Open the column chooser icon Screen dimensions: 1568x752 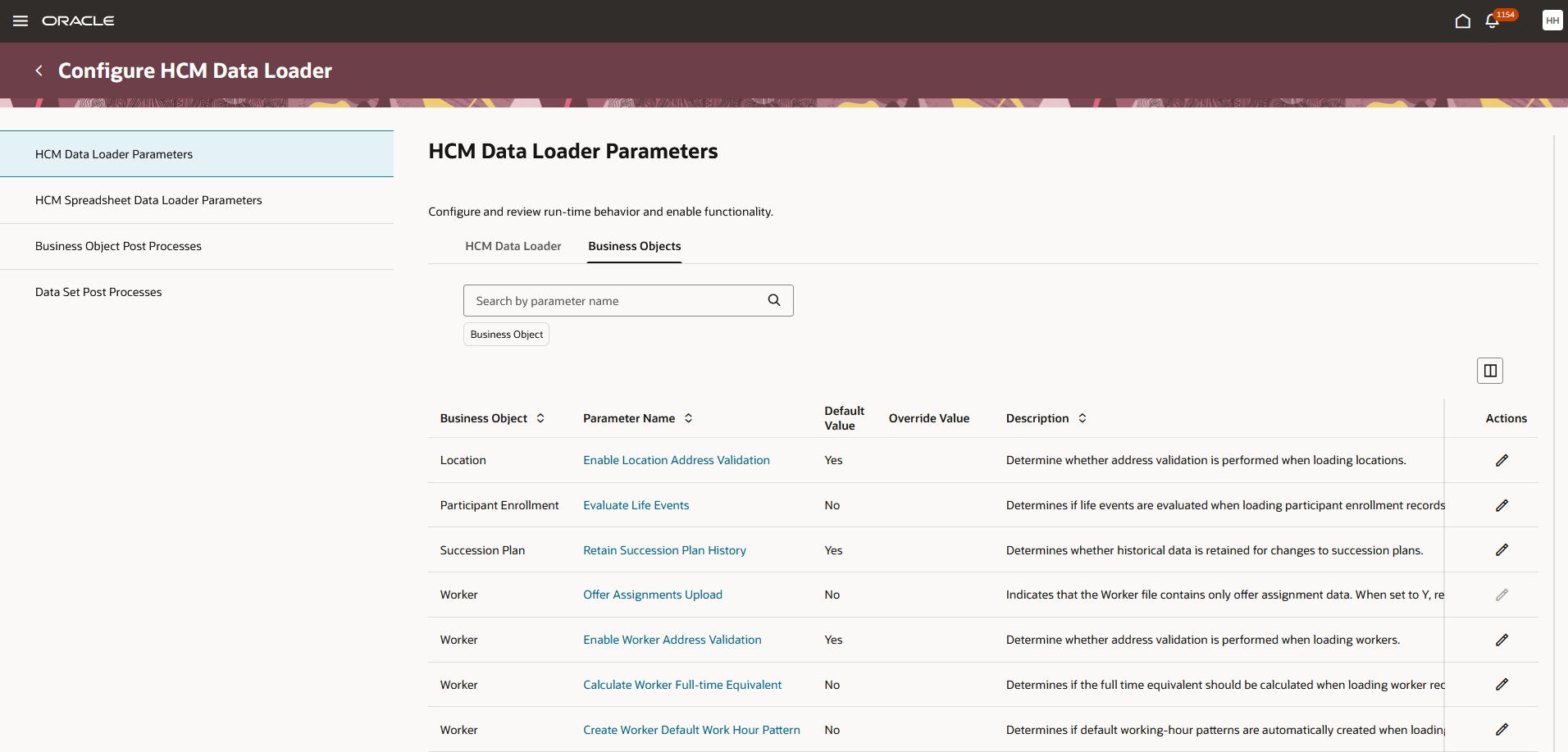[1489, 371]
